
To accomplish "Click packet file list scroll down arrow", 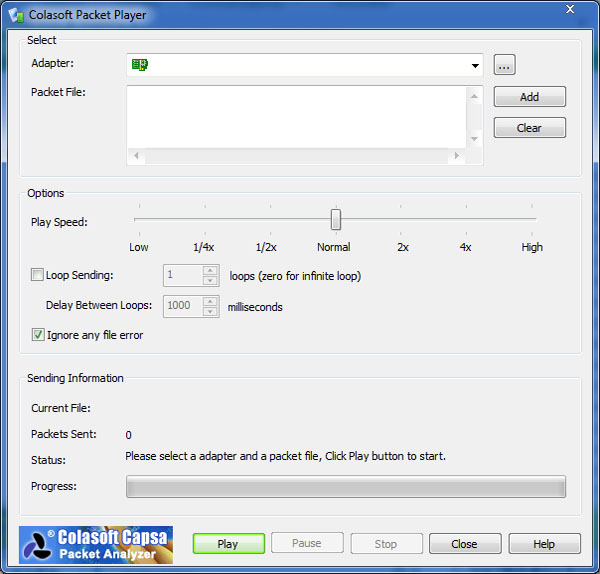I will coord(474,139).
